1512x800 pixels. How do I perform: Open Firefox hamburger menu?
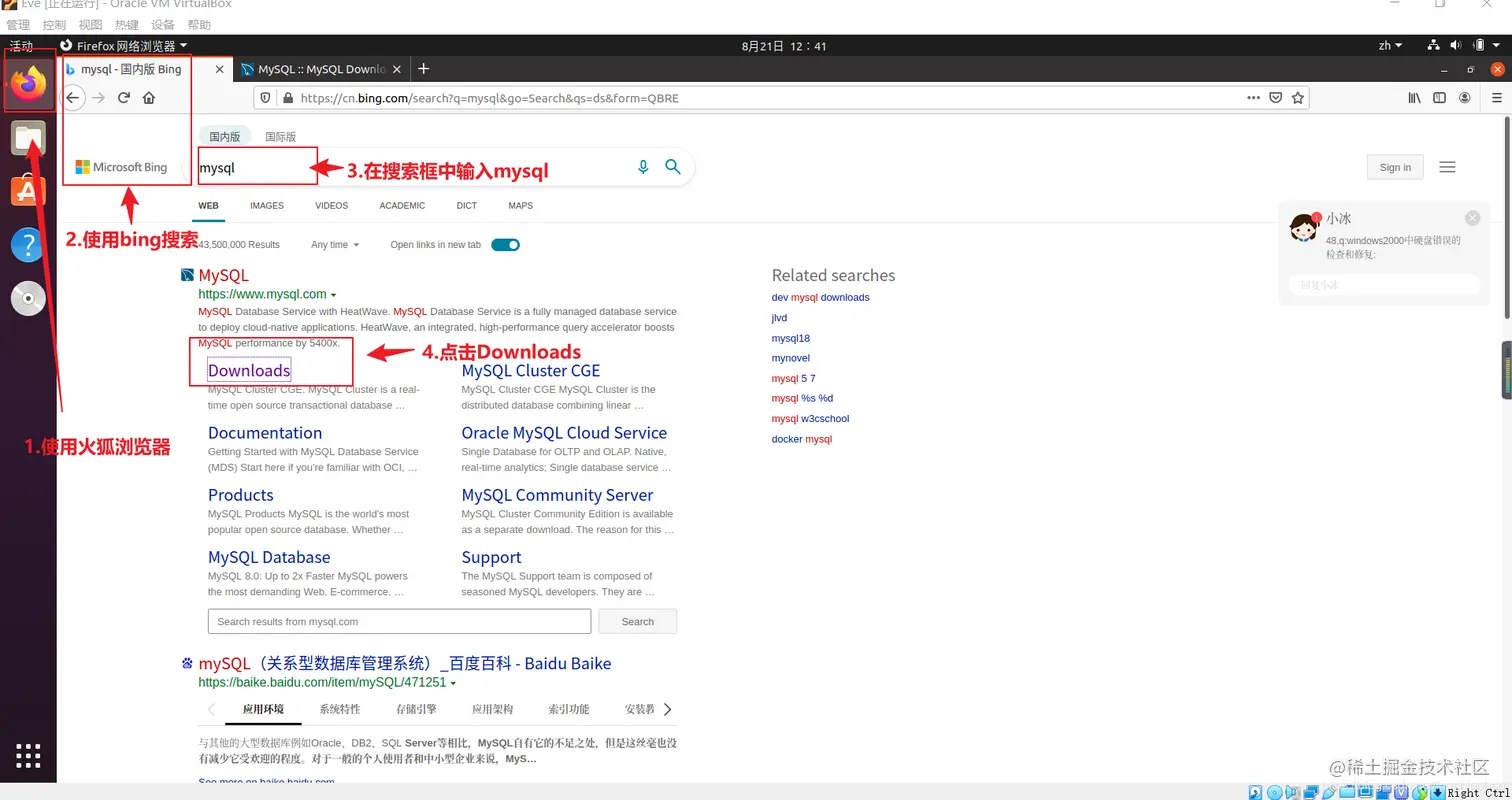click(x=1497, y=98)
